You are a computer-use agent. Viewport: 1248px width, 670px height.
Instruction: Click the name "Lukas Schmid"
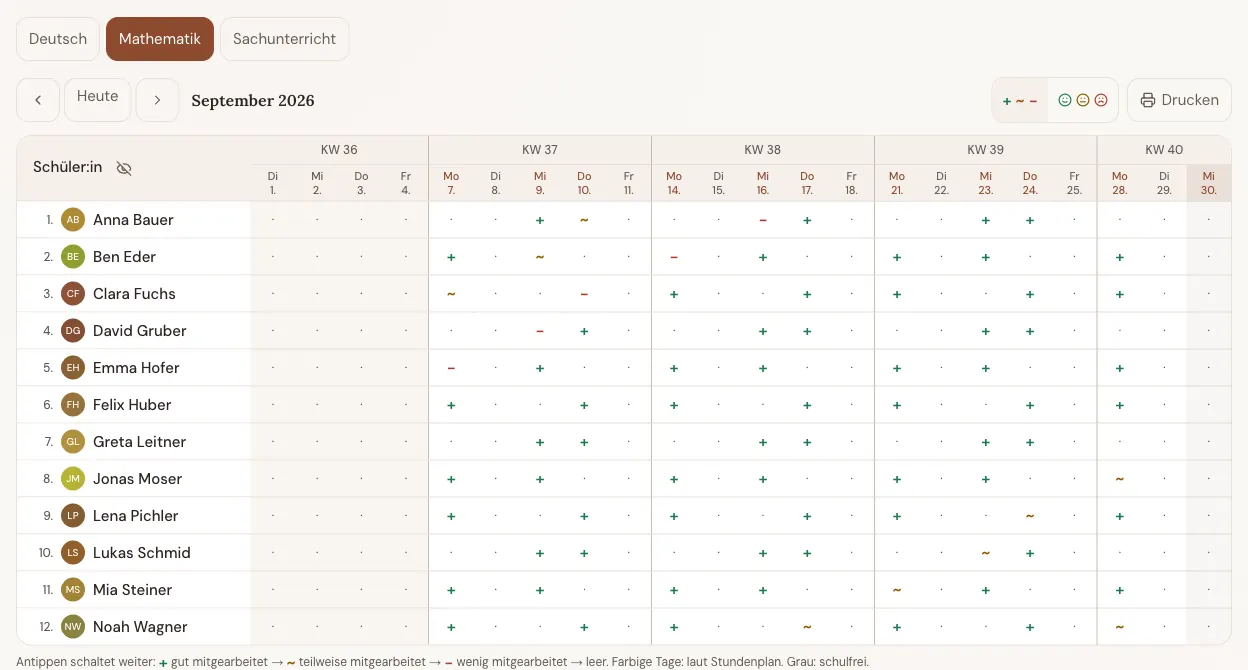(x=142, y=553)
